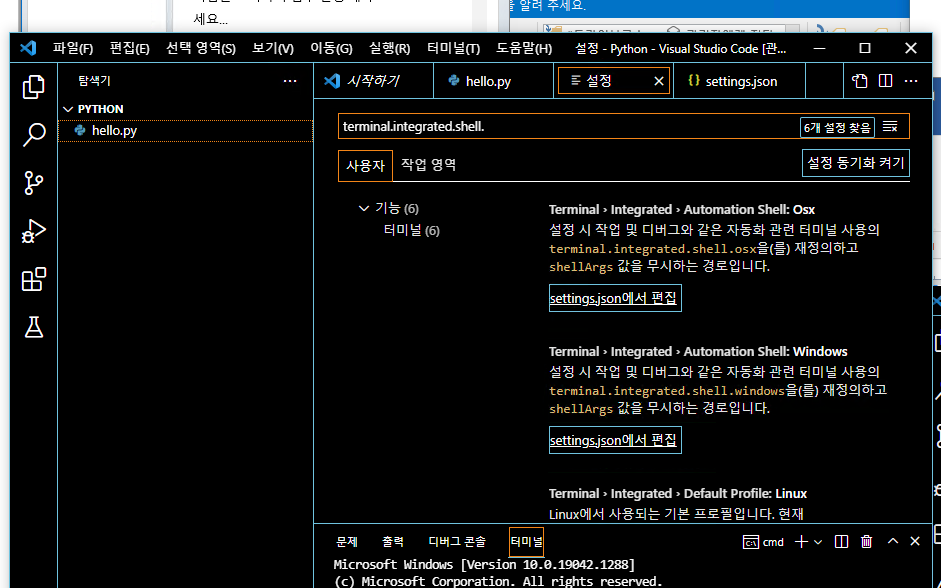The width and height of the screenshot is (941, 588).
Task: Click the cmd terminal label
Action: [763, 542]
